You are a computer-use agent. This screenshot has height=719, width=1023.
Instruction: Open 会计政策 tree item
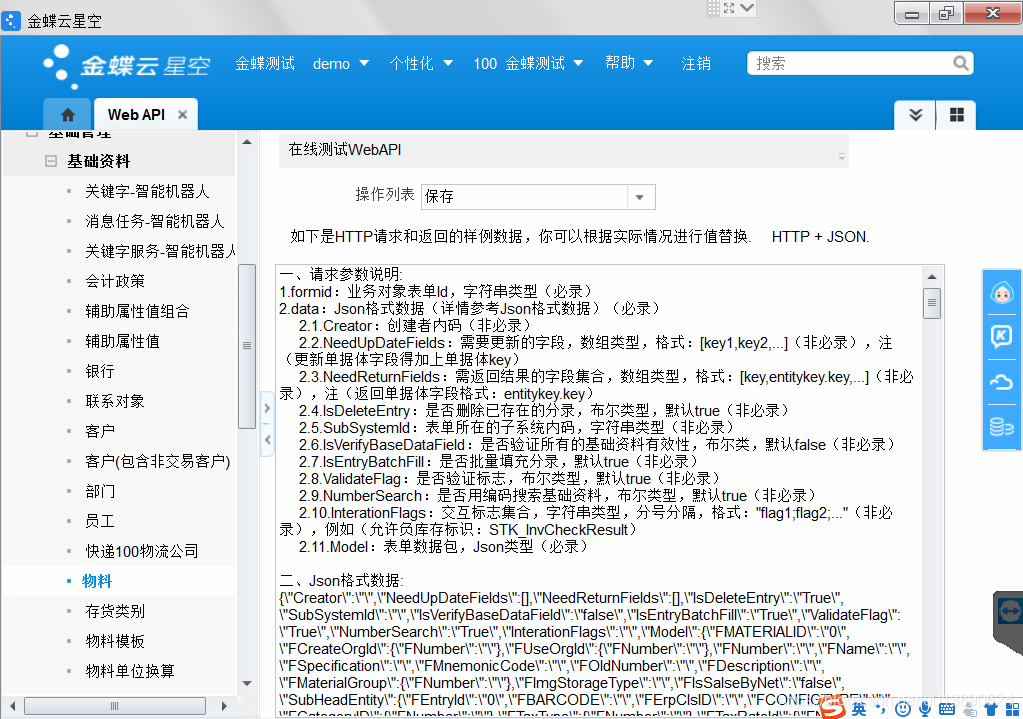click(x=115, y=281)
